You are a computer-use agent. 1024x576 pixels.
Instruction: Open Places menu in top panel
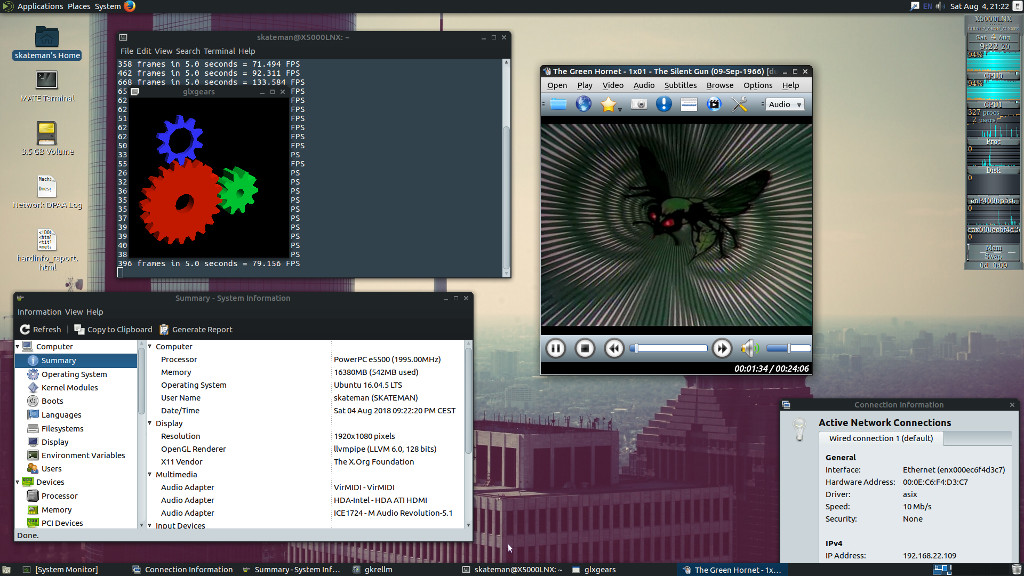(x=78, y=6)
